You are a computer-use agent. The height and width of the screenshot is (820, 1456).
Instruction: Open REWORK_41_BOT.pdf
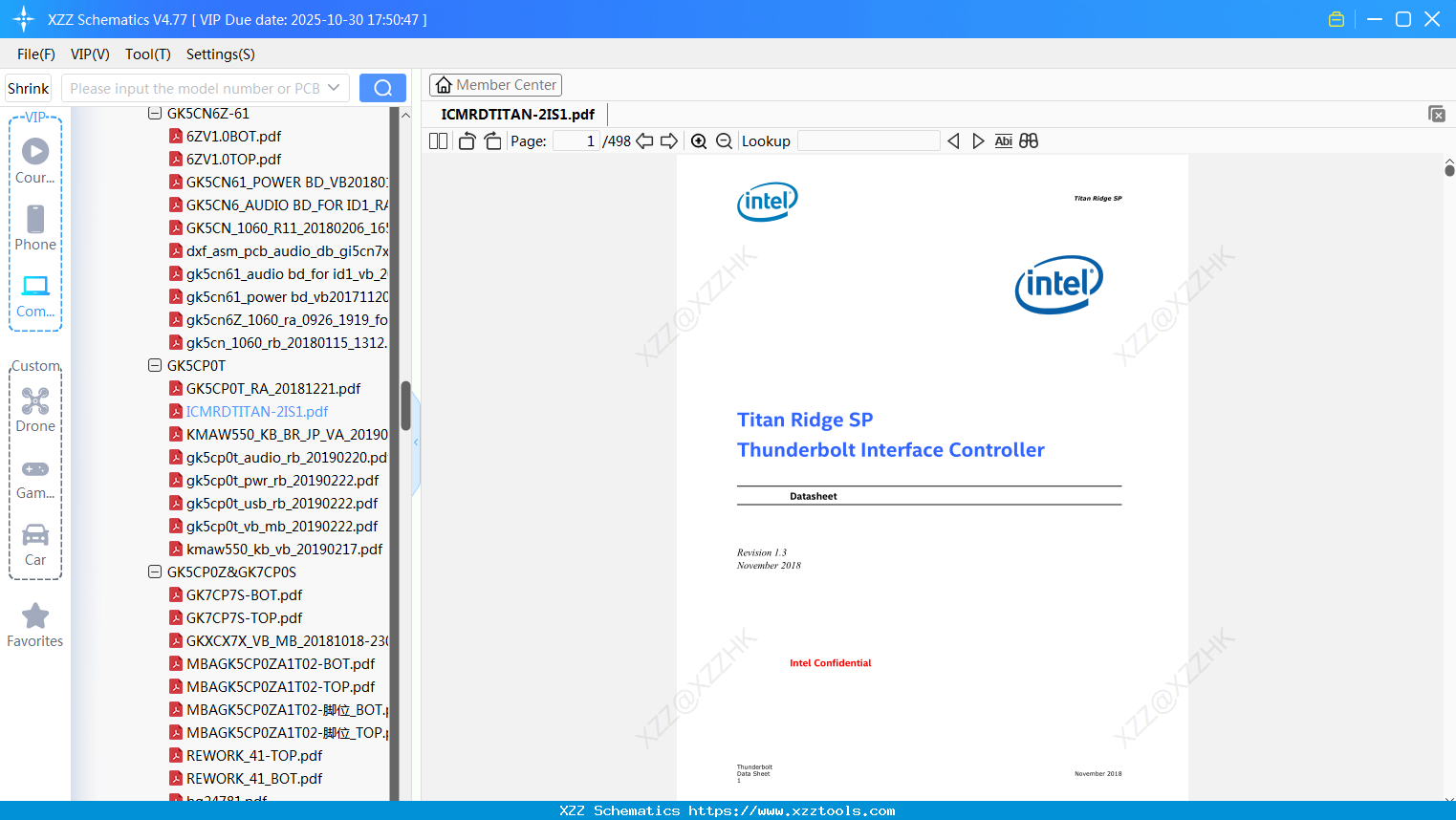(254, 779)
